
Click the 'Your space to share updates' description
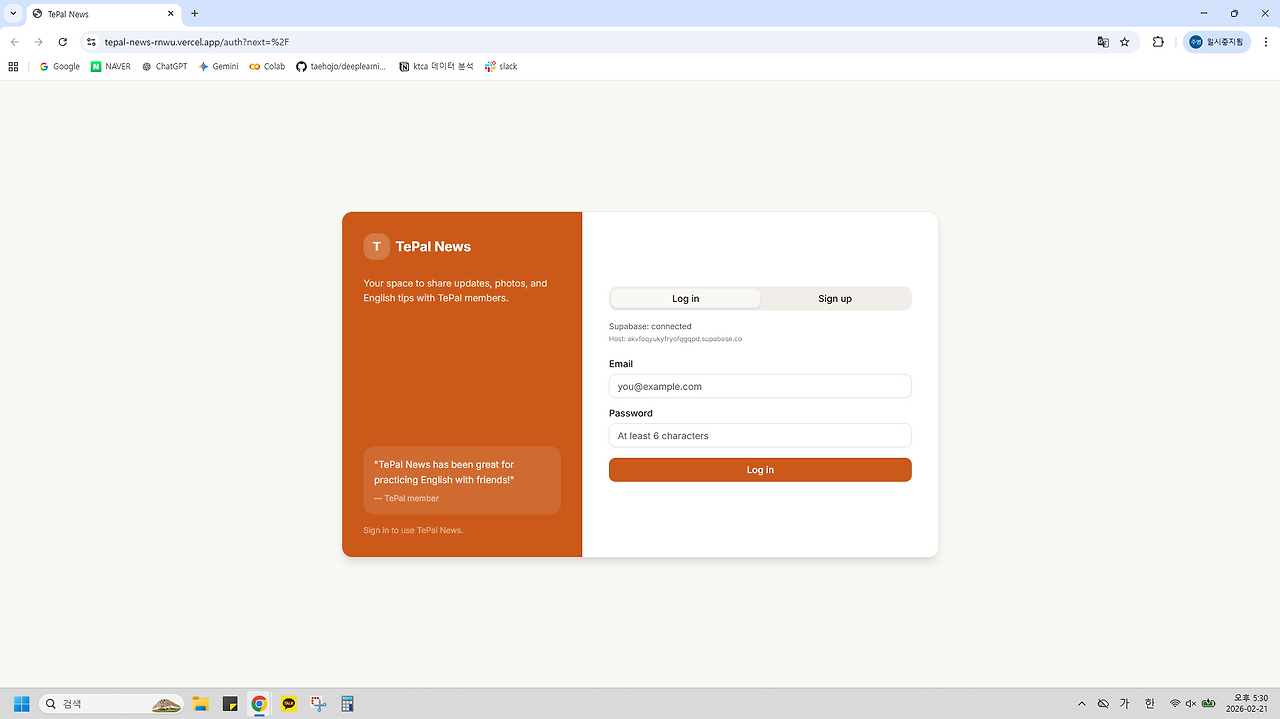coord(455,290)
